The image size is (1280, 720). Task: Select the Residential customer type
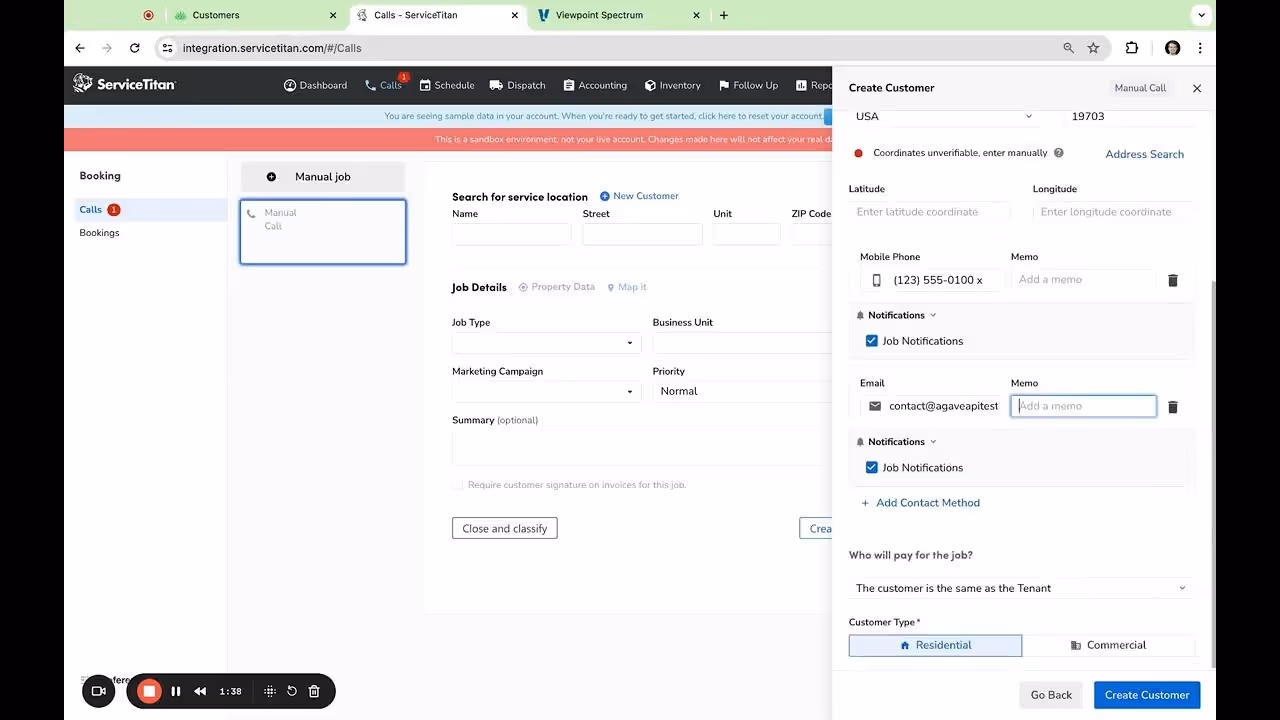935,645
